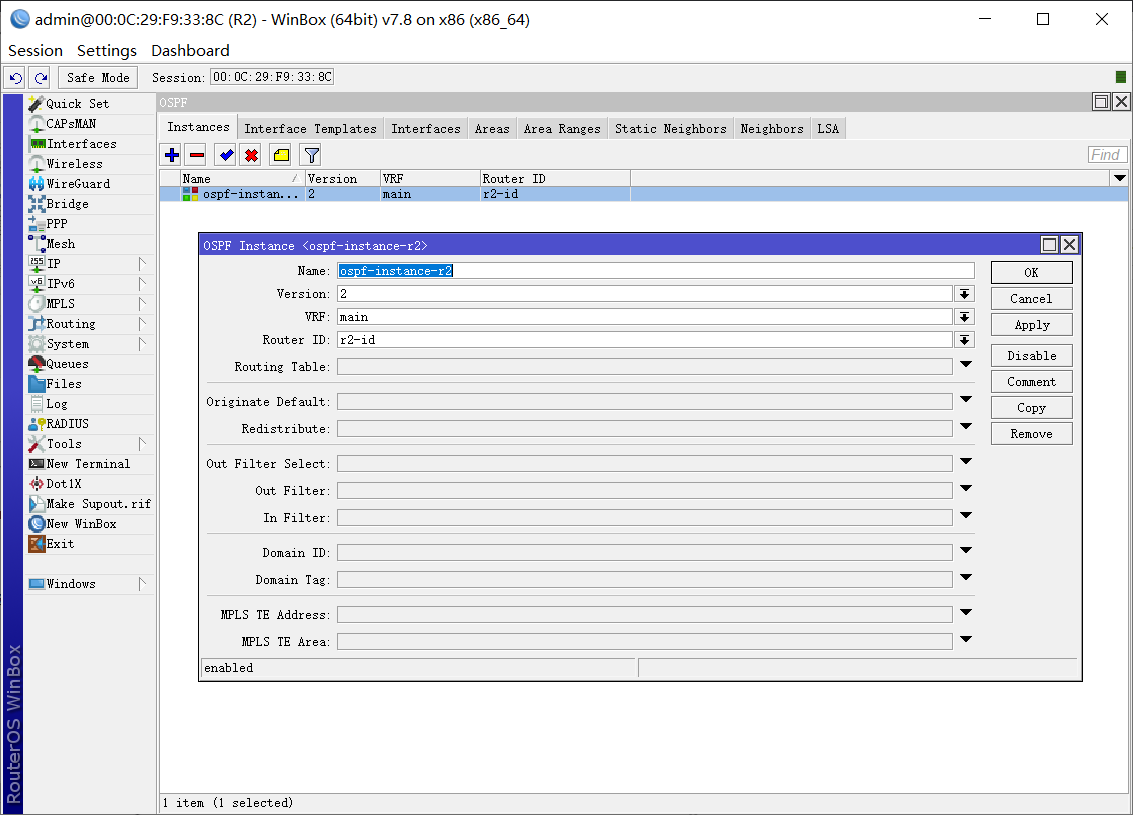This screenshot has height=815, width=1133.
Task: Open the Session menu
Action: 35,51
